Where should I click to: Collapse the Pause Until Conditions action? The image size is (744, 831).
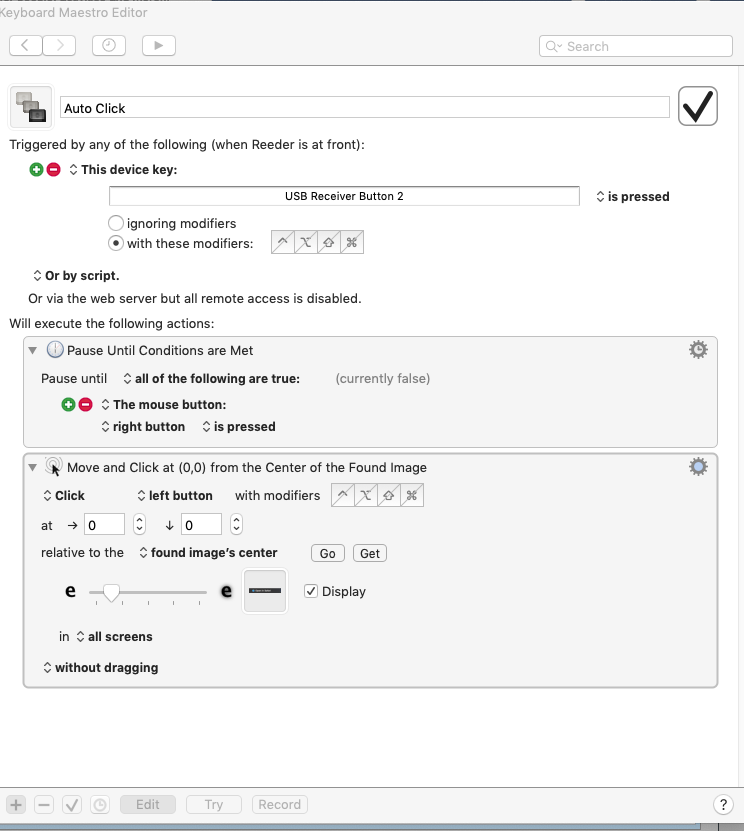click(x=33, y=350)
